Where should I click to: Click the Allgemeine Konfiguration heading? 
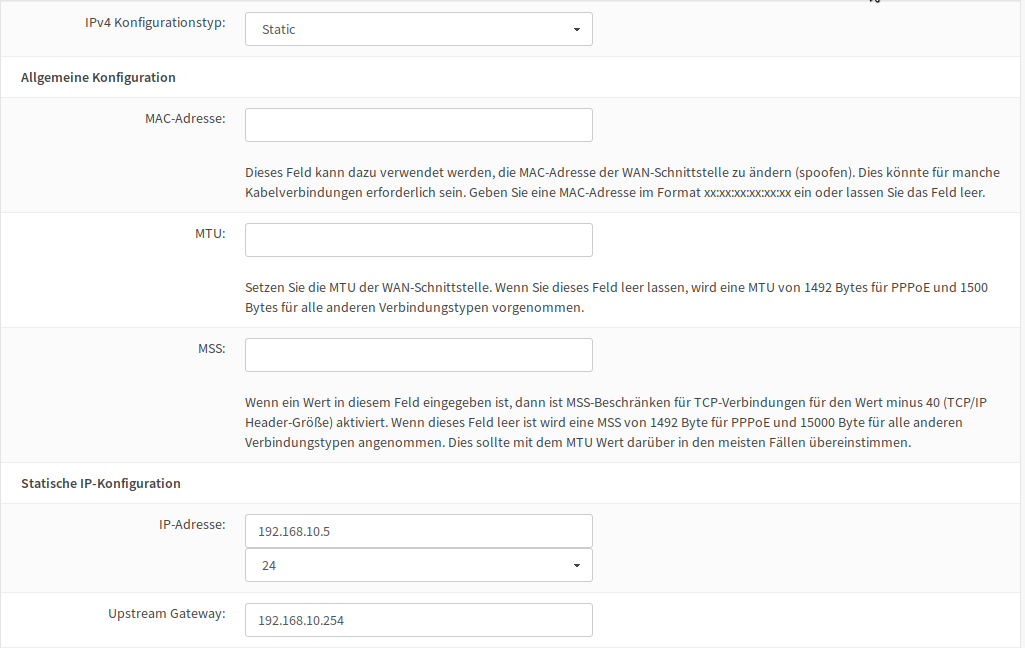pyautogui.click(x=98, y=77)
